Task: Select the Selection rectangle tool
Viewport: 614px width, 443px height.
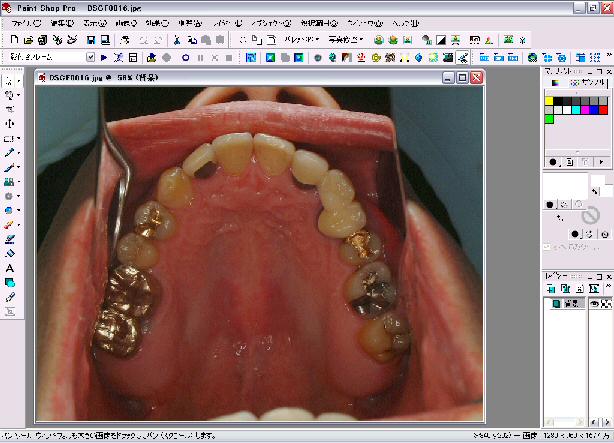Action: click(x=9, y=139)
